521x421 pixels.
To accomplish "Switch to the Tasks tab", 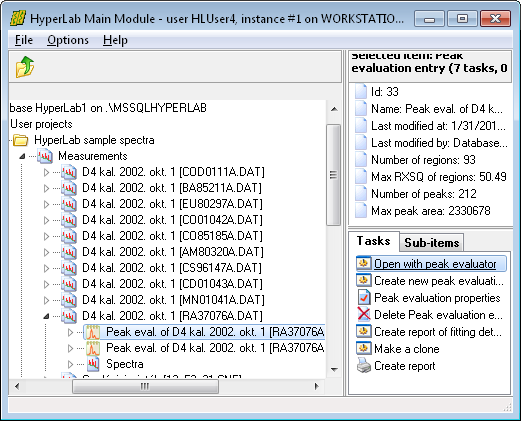I will 374,241.
